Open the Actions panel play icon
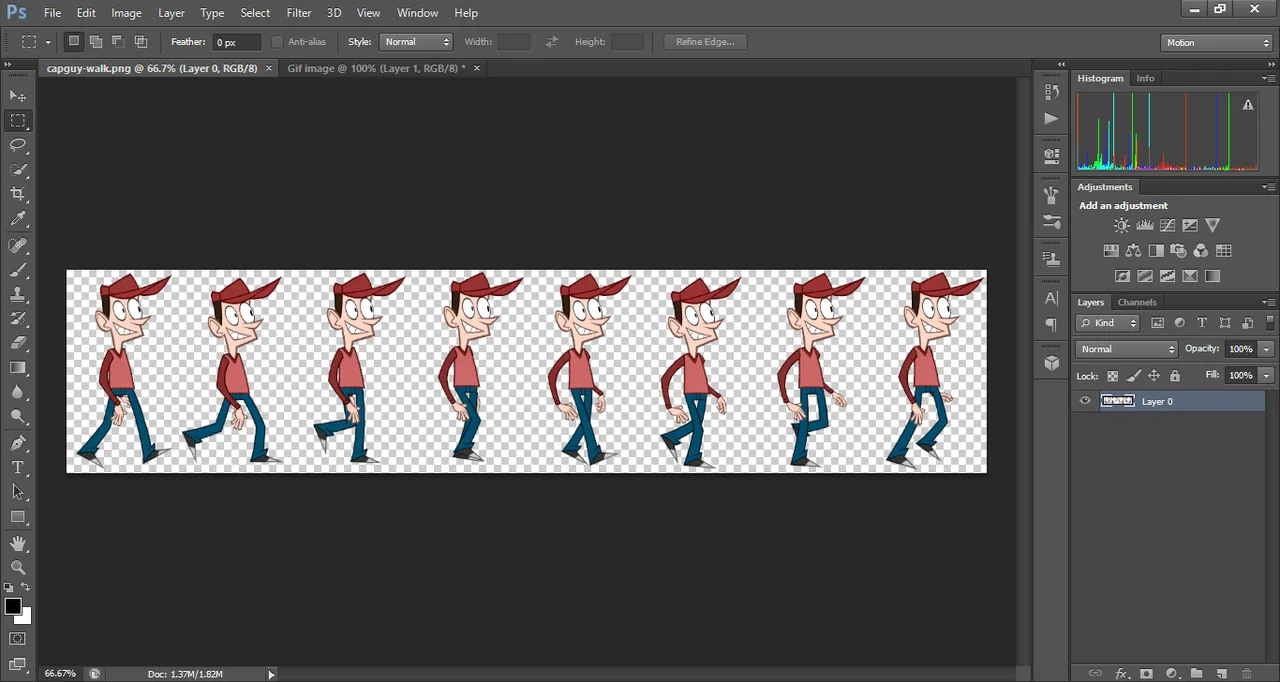The width and height of the screenshot is (1280, 682). point(1051,118)
